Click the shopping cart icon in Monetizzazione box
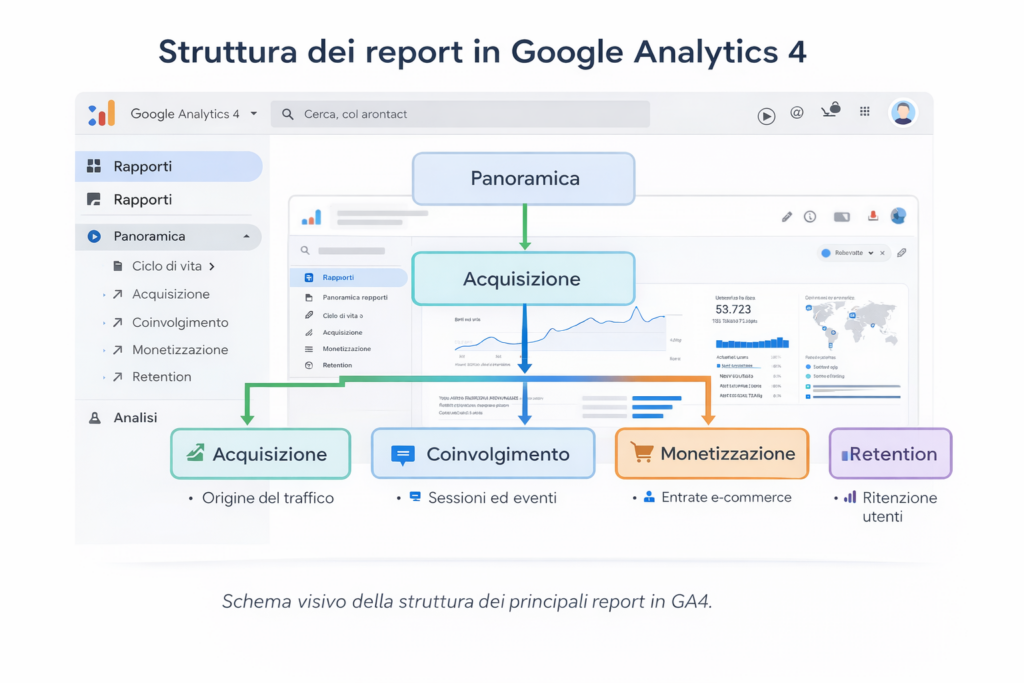This screenshot has height=683, width=1024. (x=642, y=452)
